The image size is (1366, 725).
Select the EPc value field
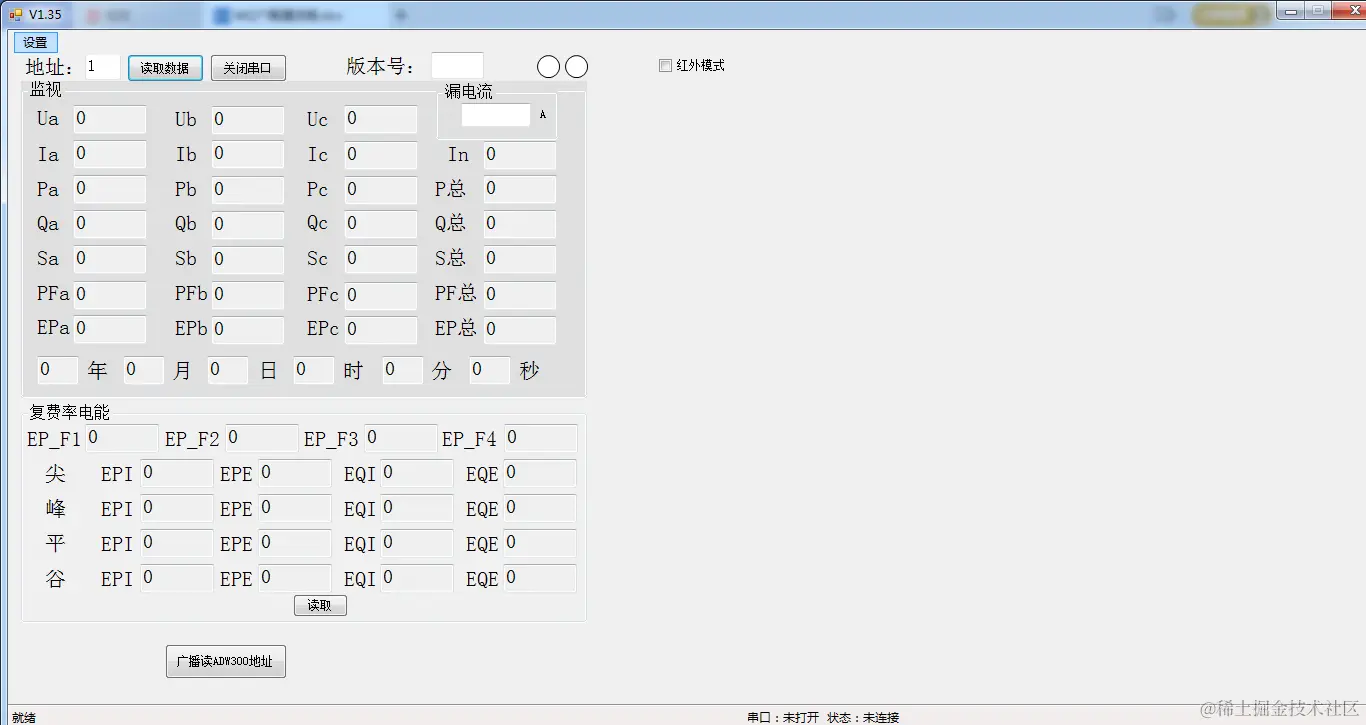381,330
